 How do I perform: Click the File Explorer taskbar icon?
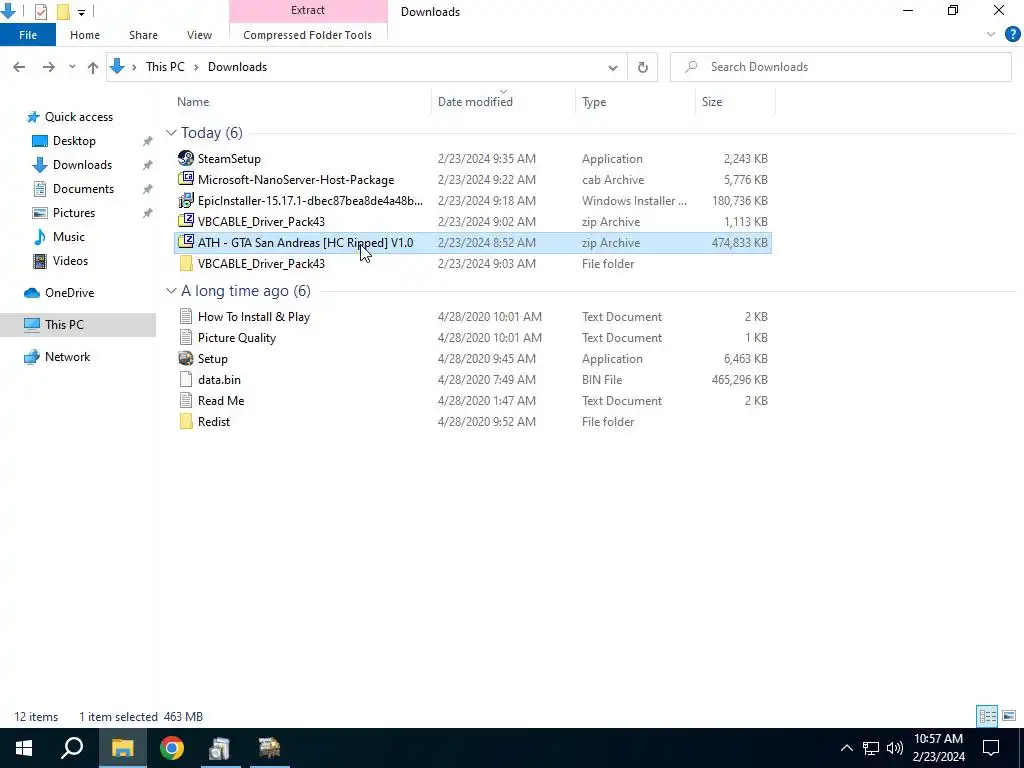point(122,748)
